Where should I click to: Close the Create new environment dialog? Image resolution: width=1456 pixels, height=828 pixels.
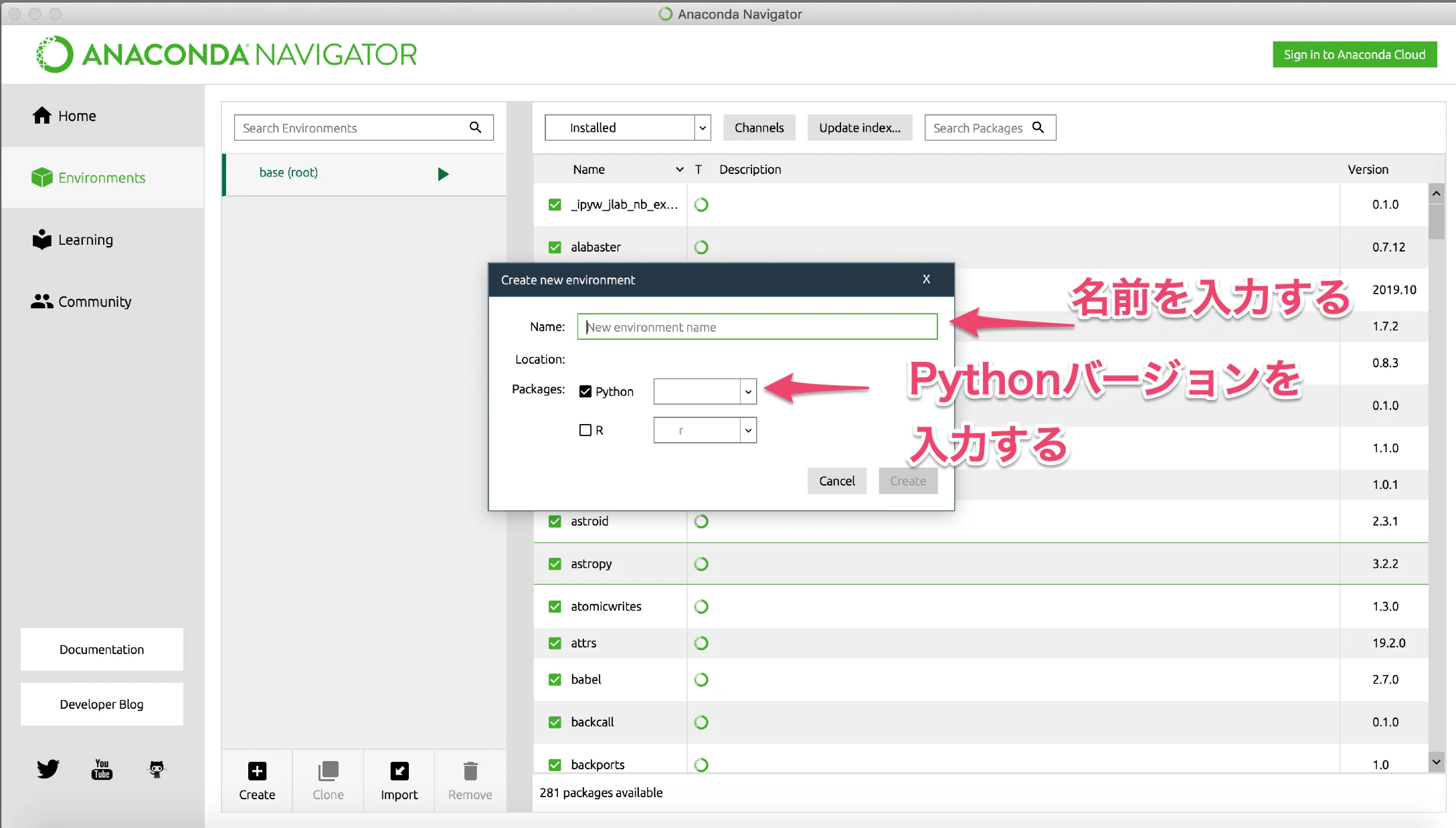pos(927,280)
